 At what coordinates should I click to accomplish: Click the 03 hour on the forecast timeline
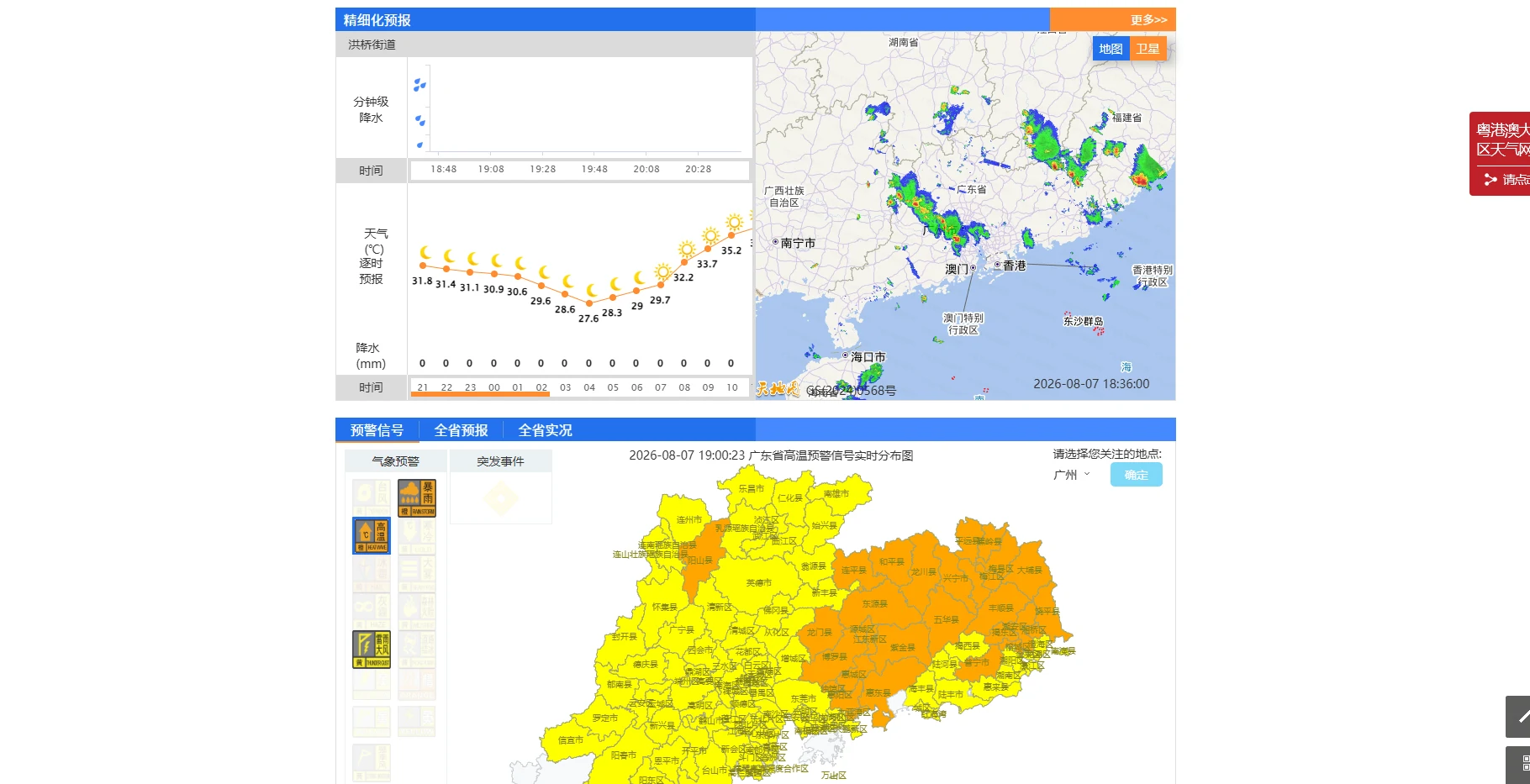pos(566,387)
